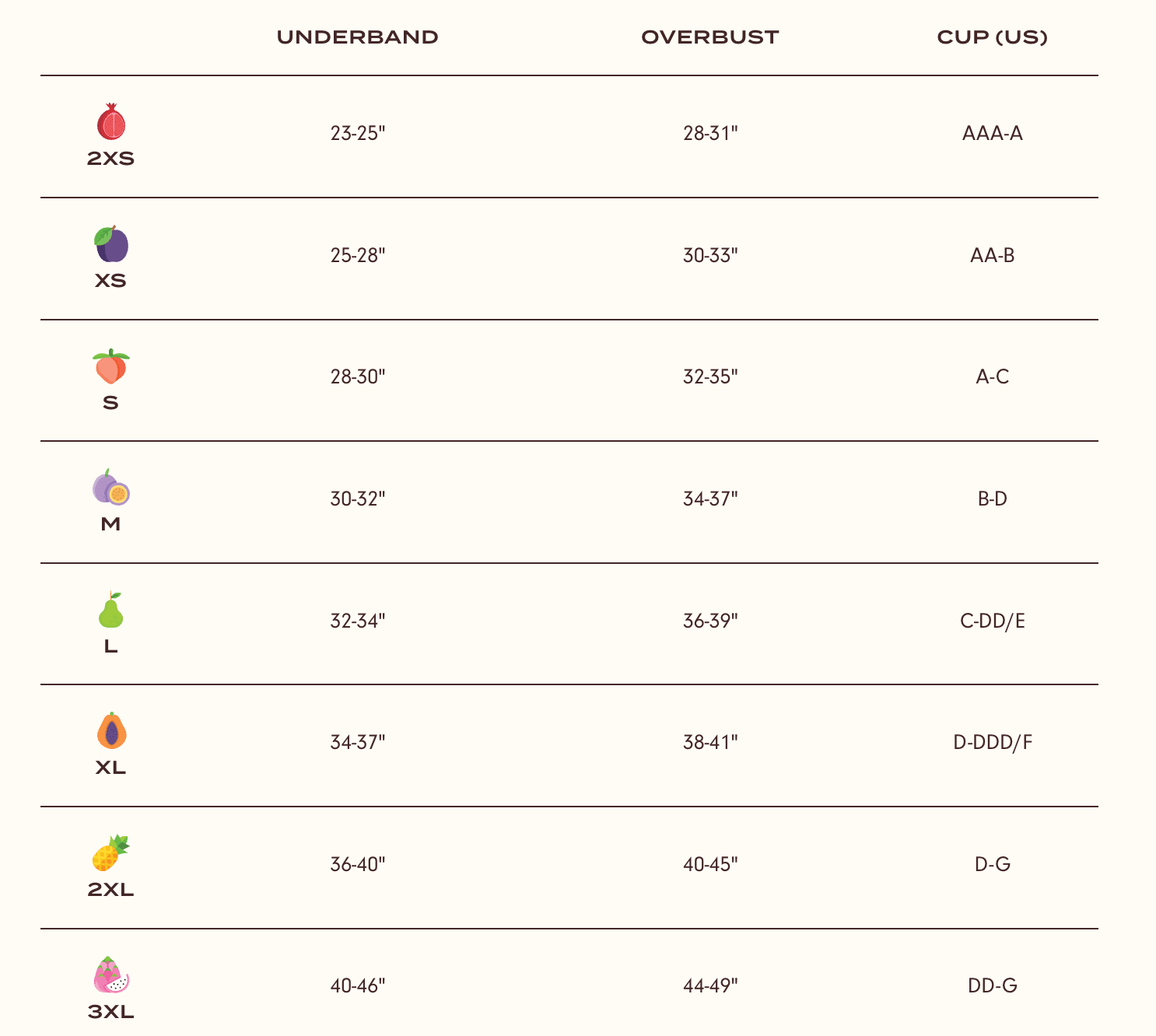The width and height of the screenshot is (1156, 1036).
Task: Select the 3XL size label
Action: pos(111,1012)
